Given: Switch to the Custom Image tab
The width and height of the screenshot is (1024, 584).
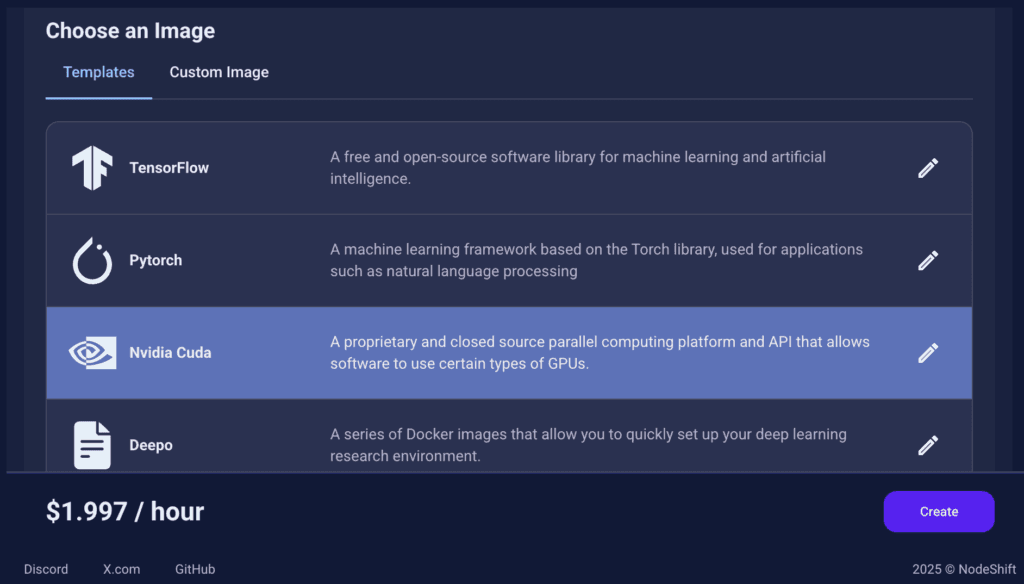Looking at the screenshot, I should (x=219, y=72).
